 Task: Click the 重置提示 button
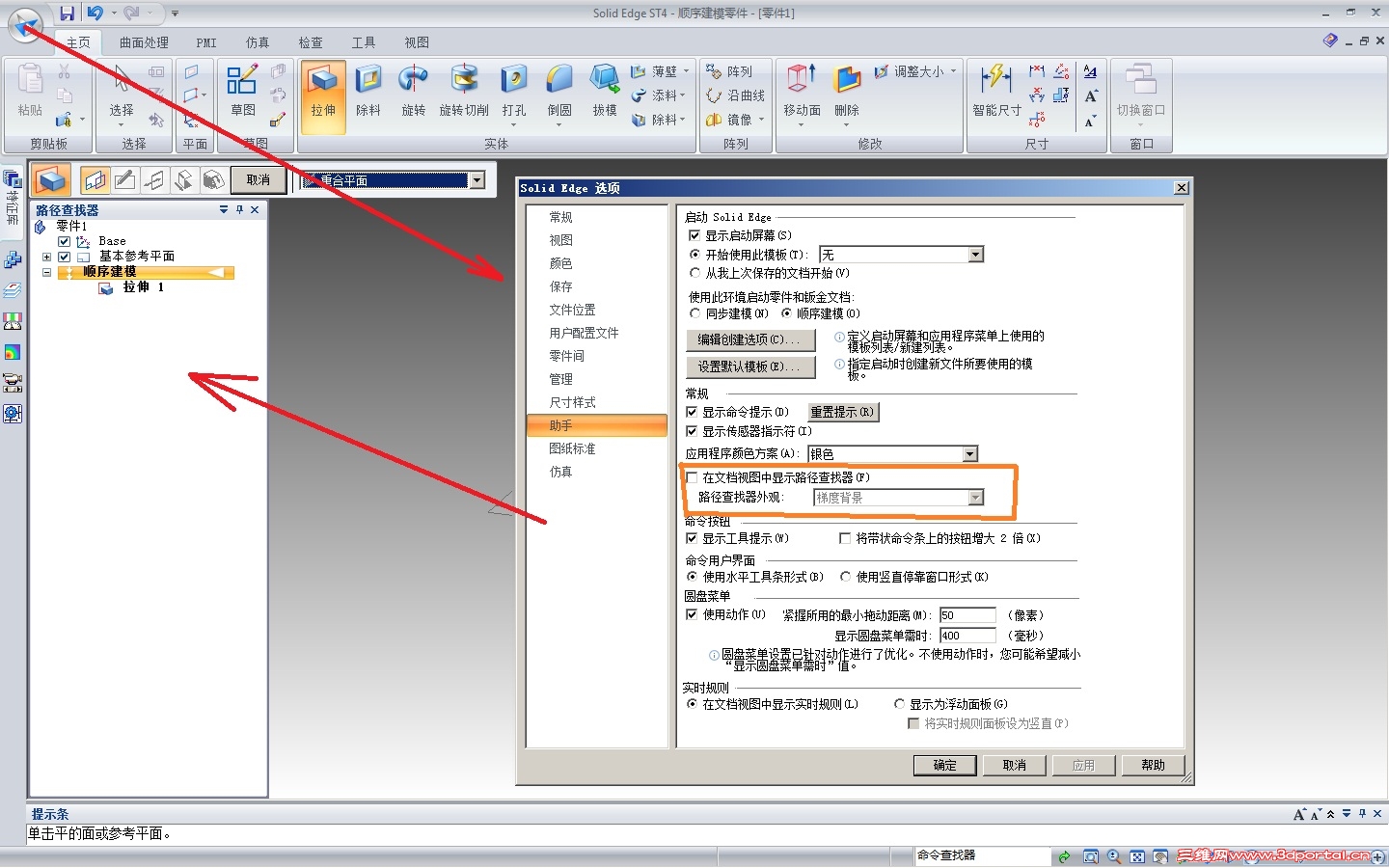[x=843, y=412]
